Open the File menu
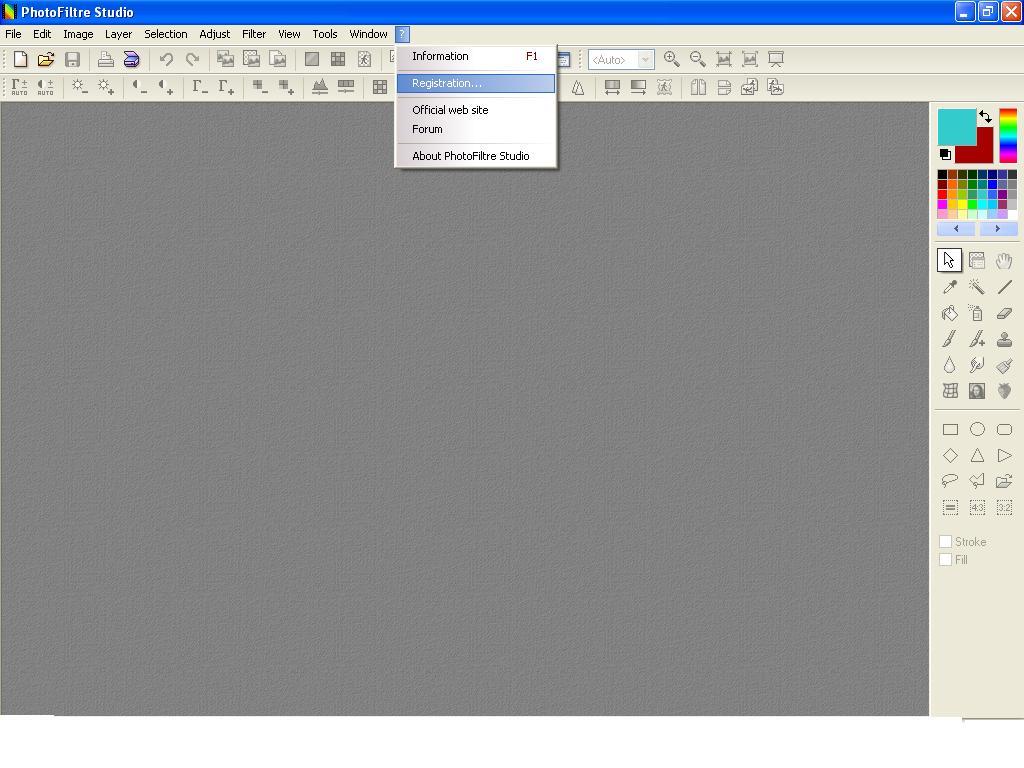Screen dimensions: 1024x768 point(13,34)
